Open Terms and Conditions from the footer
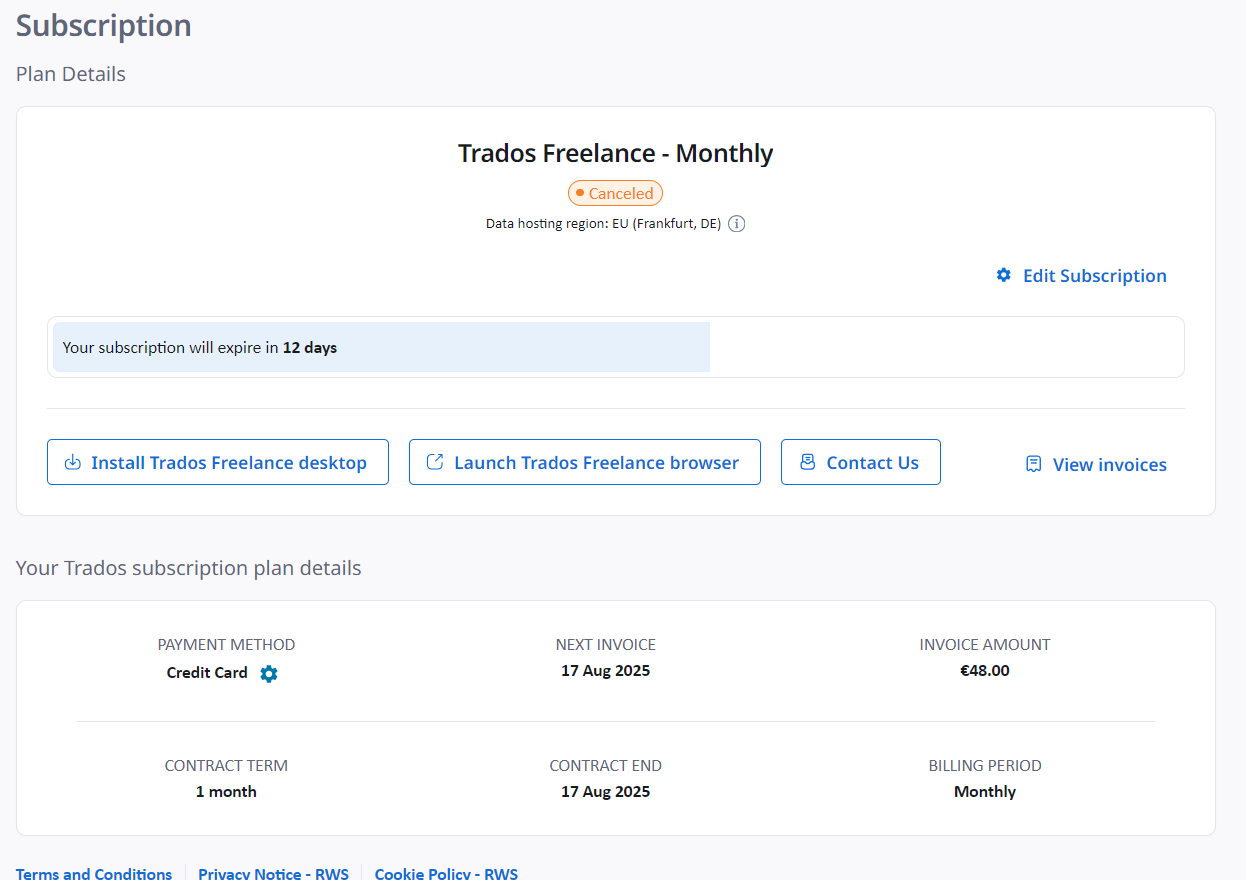The image size is (1246, 880). click(93, 873)
